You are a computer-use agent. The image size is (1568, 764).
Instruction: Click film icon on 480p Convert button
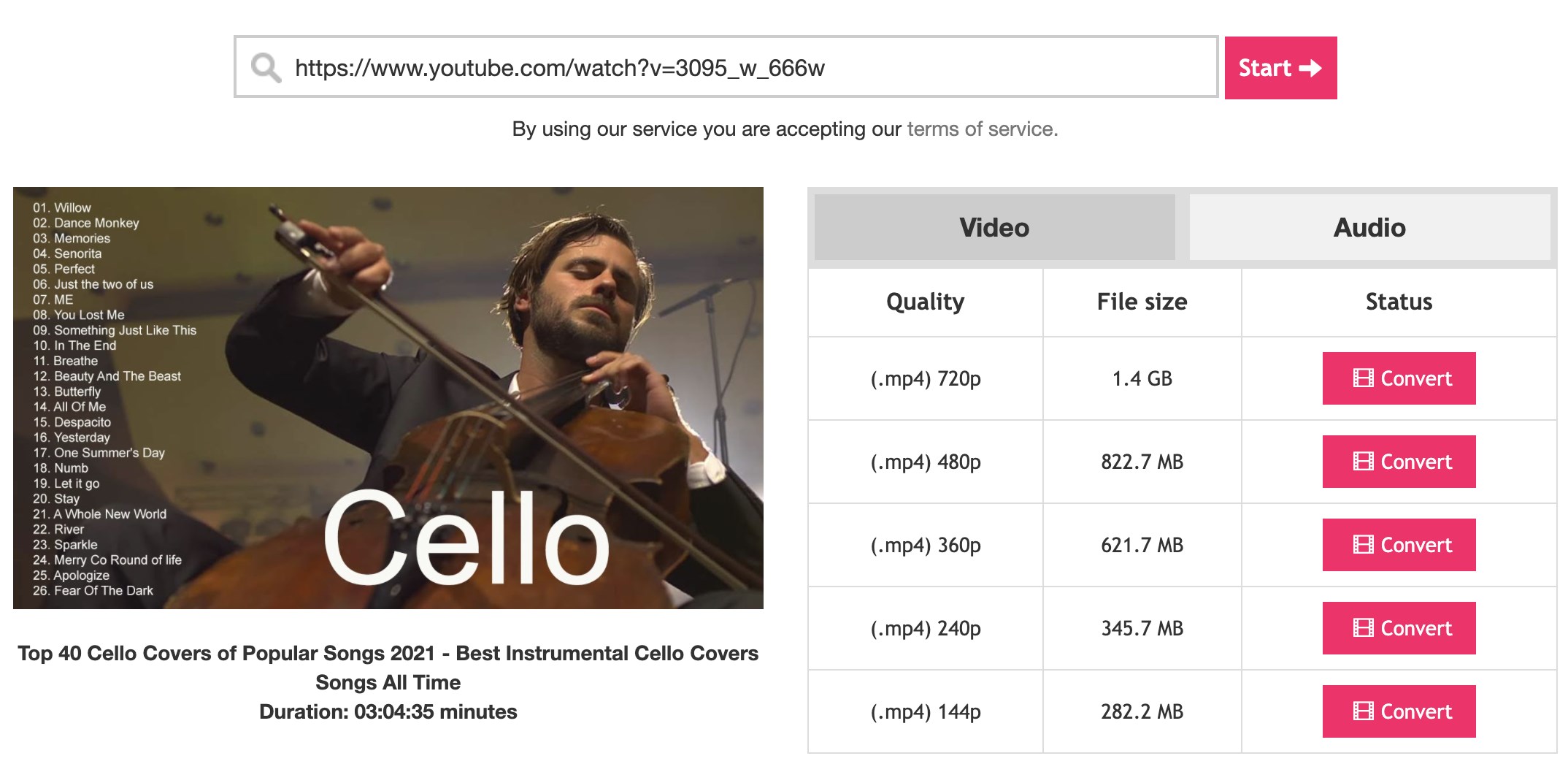1363,462
